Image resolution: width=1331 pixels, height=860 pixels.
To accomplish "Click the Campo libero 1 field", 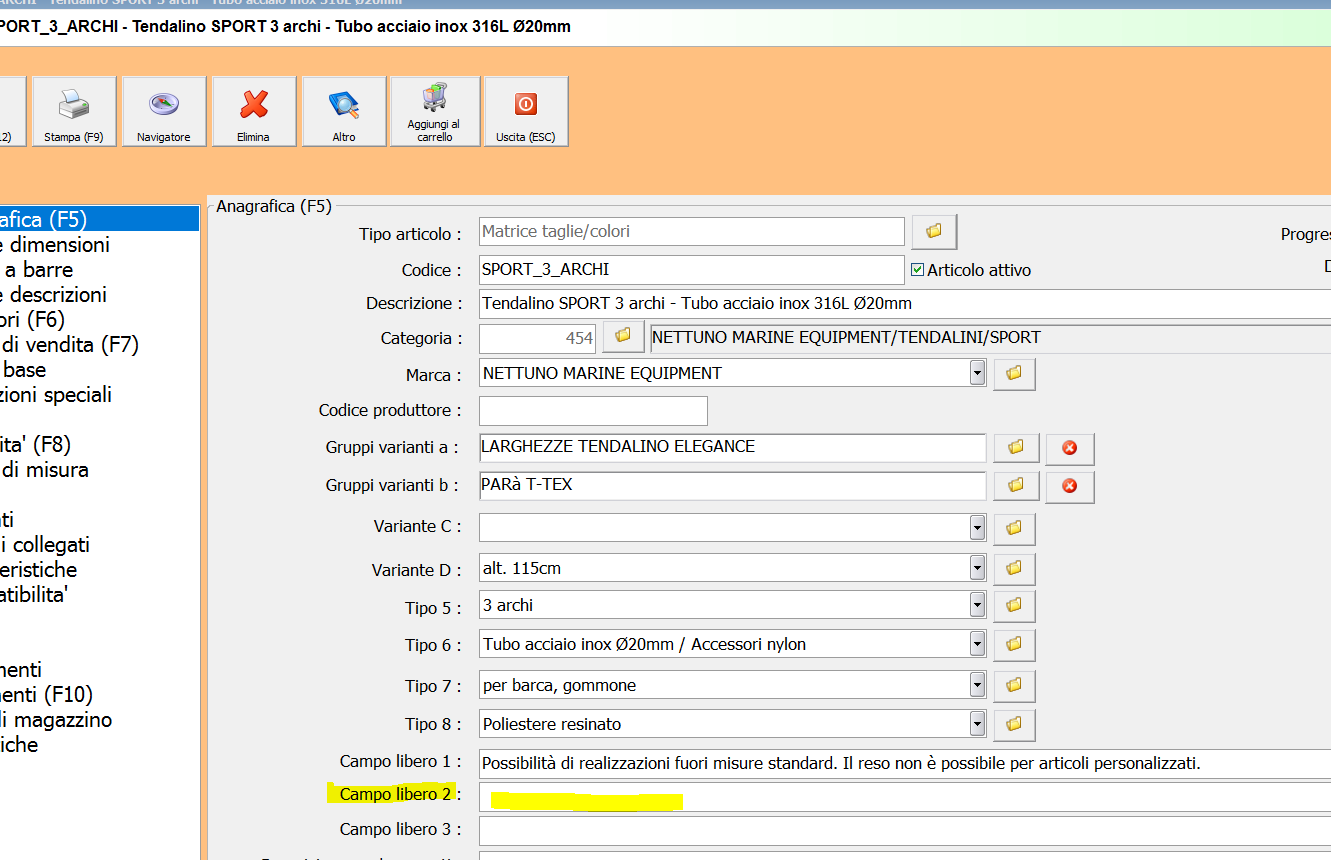I will coord(905,764).
